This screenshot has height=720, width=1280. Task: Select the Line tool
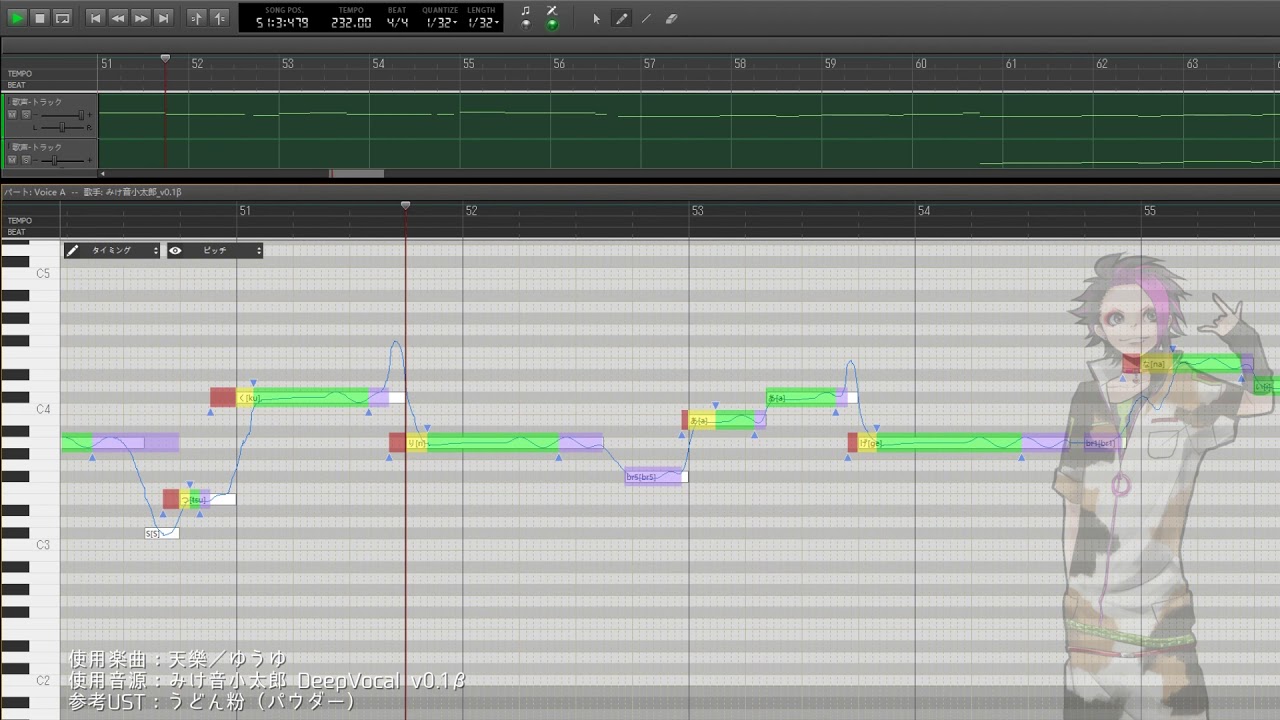click(646, 18)
